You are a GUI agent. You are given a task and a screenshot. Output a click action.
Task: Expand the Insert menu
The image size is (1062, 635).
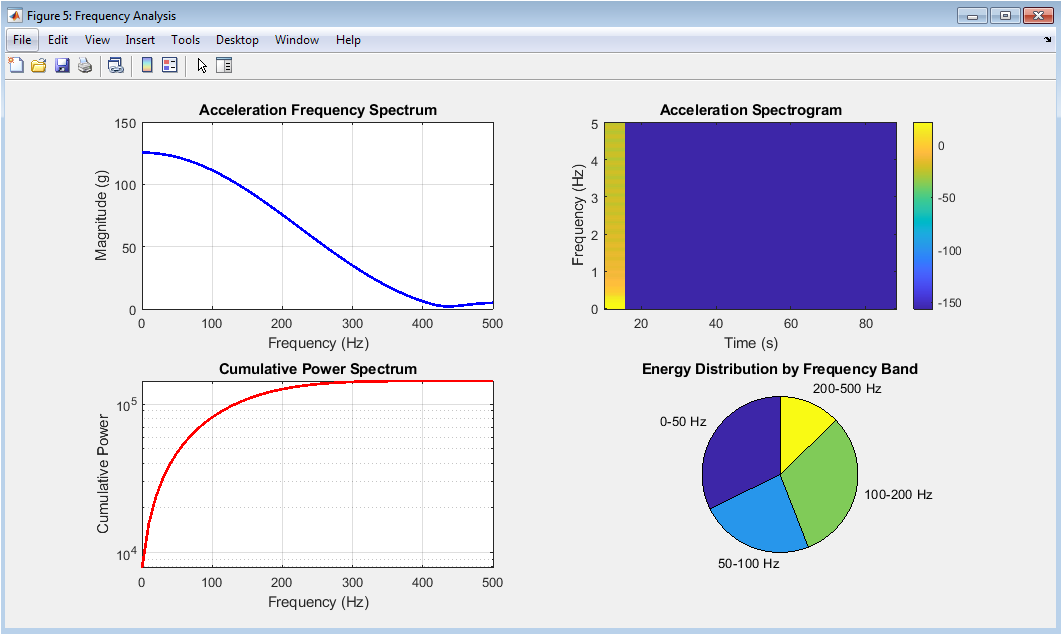(x=140, y=40)
